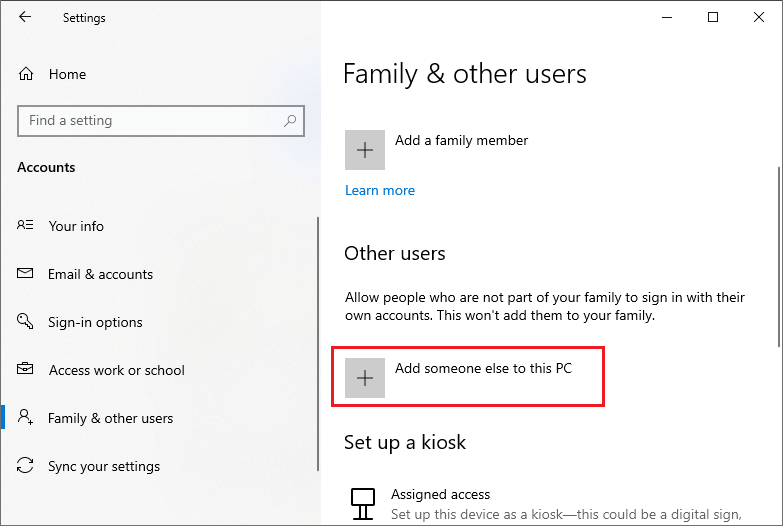This screenshot has height=526, width=783.
Task: Click the right-side vertical scrollbar
Action: click(x=779, y=257)
